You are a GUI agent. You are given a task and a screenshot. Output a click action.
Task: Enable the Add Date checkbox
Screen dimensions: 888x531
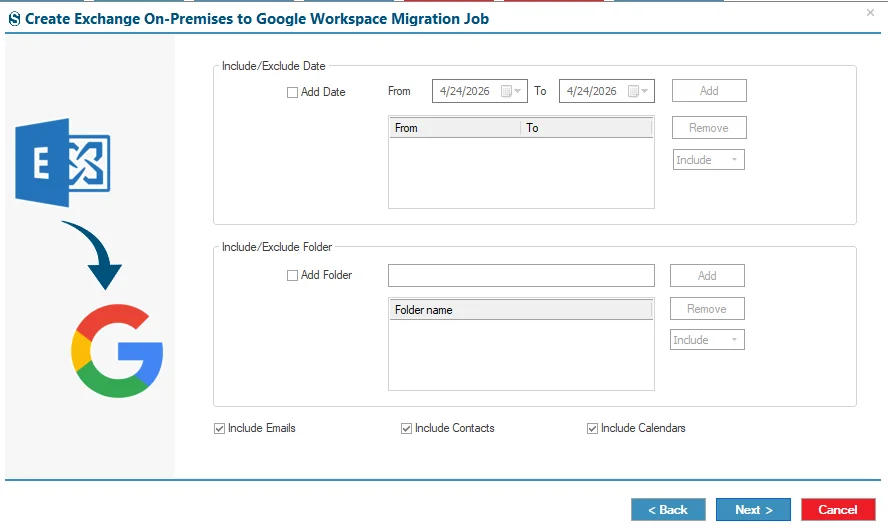coord(292,92)
